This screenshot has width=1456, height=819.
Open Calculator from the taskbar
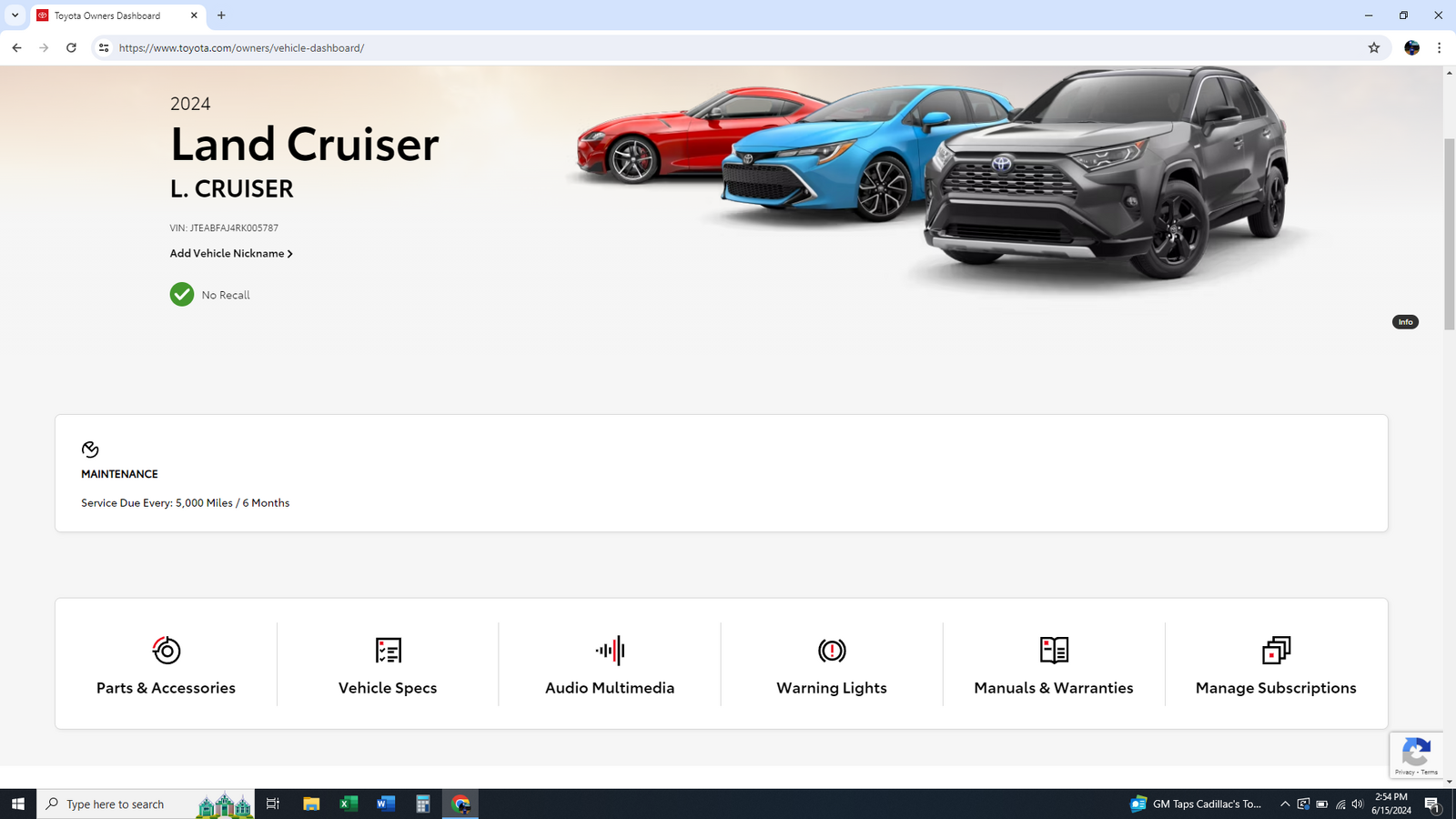coord(423,804)
